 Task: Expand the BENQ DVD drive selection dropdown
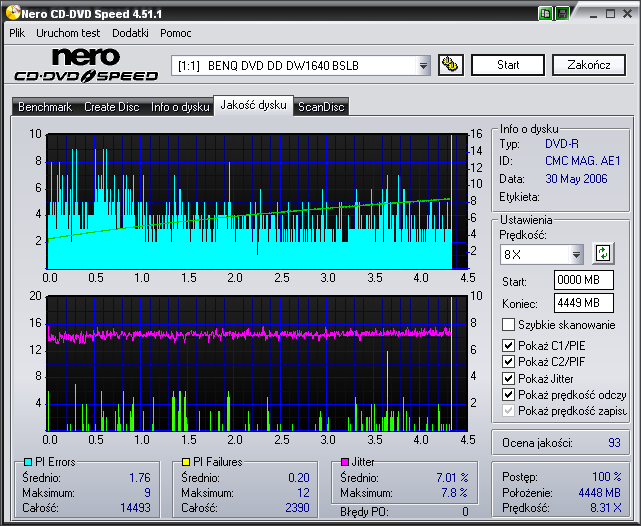click(x=424, y=65)
